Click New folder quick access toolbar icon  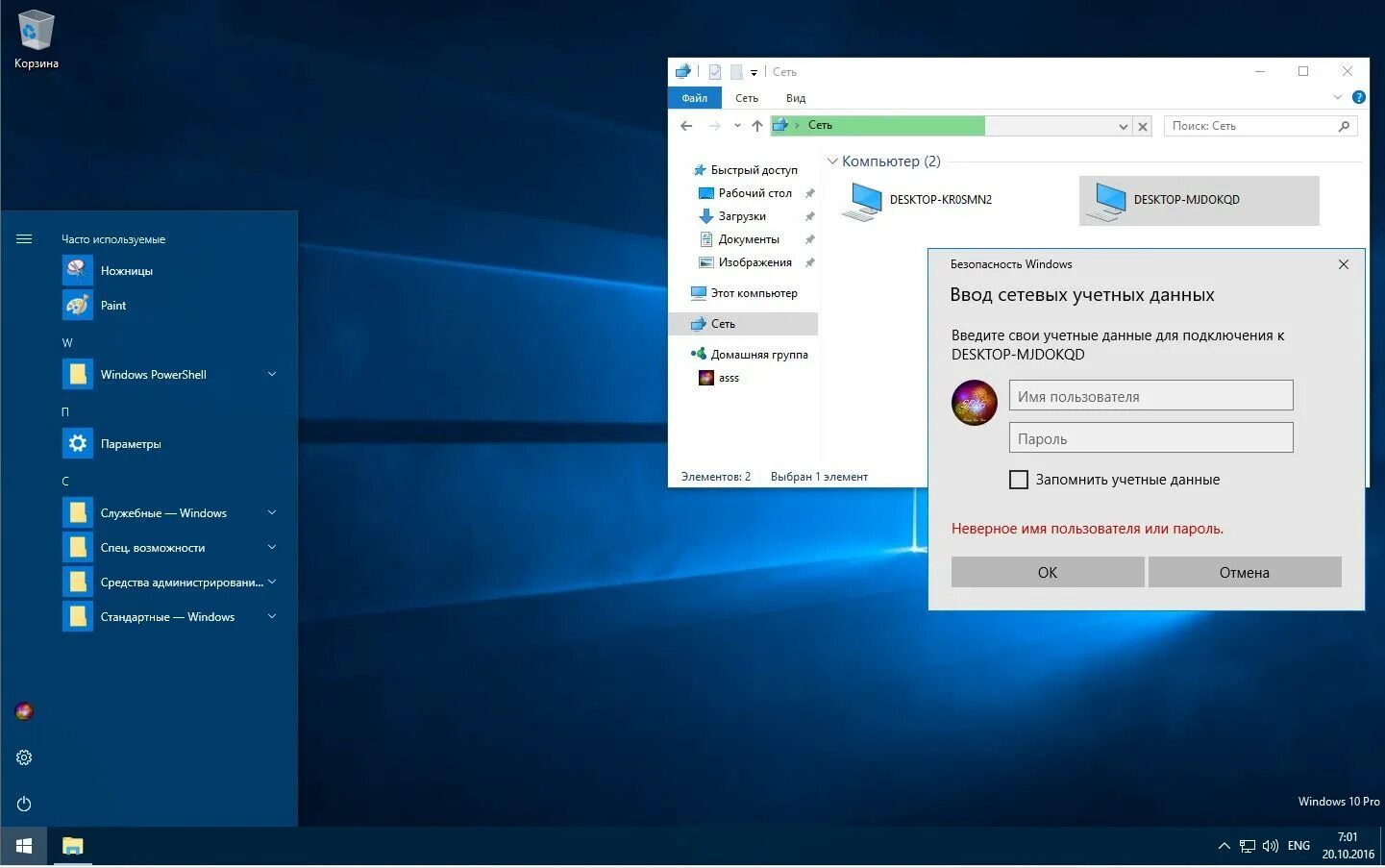tap(736, 72)
